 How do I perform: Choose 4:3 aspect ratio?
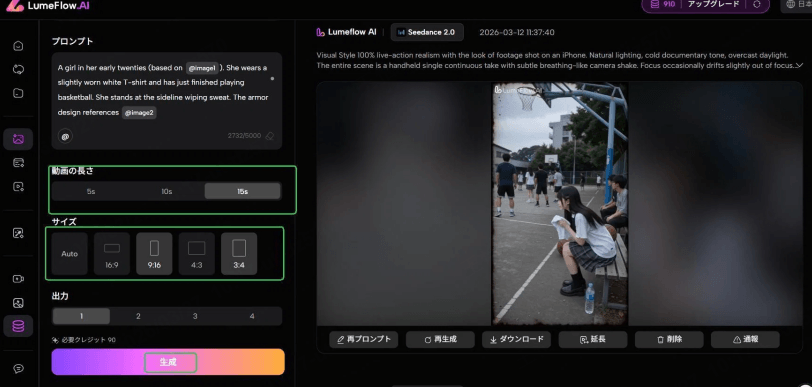(x=197, y=253)
